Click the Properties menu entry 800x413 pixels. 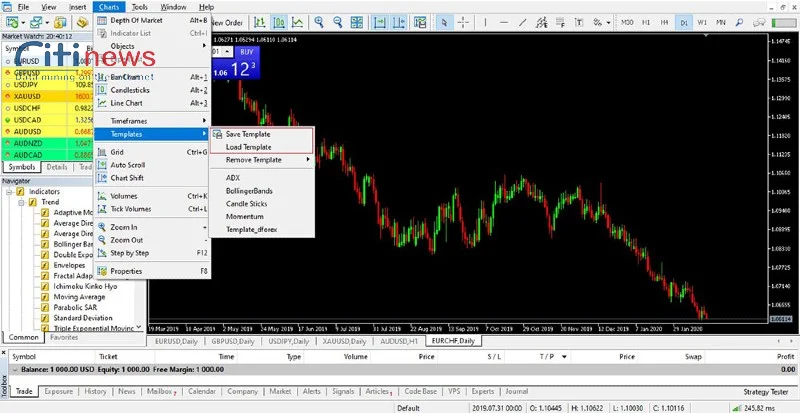click(153, 271)
